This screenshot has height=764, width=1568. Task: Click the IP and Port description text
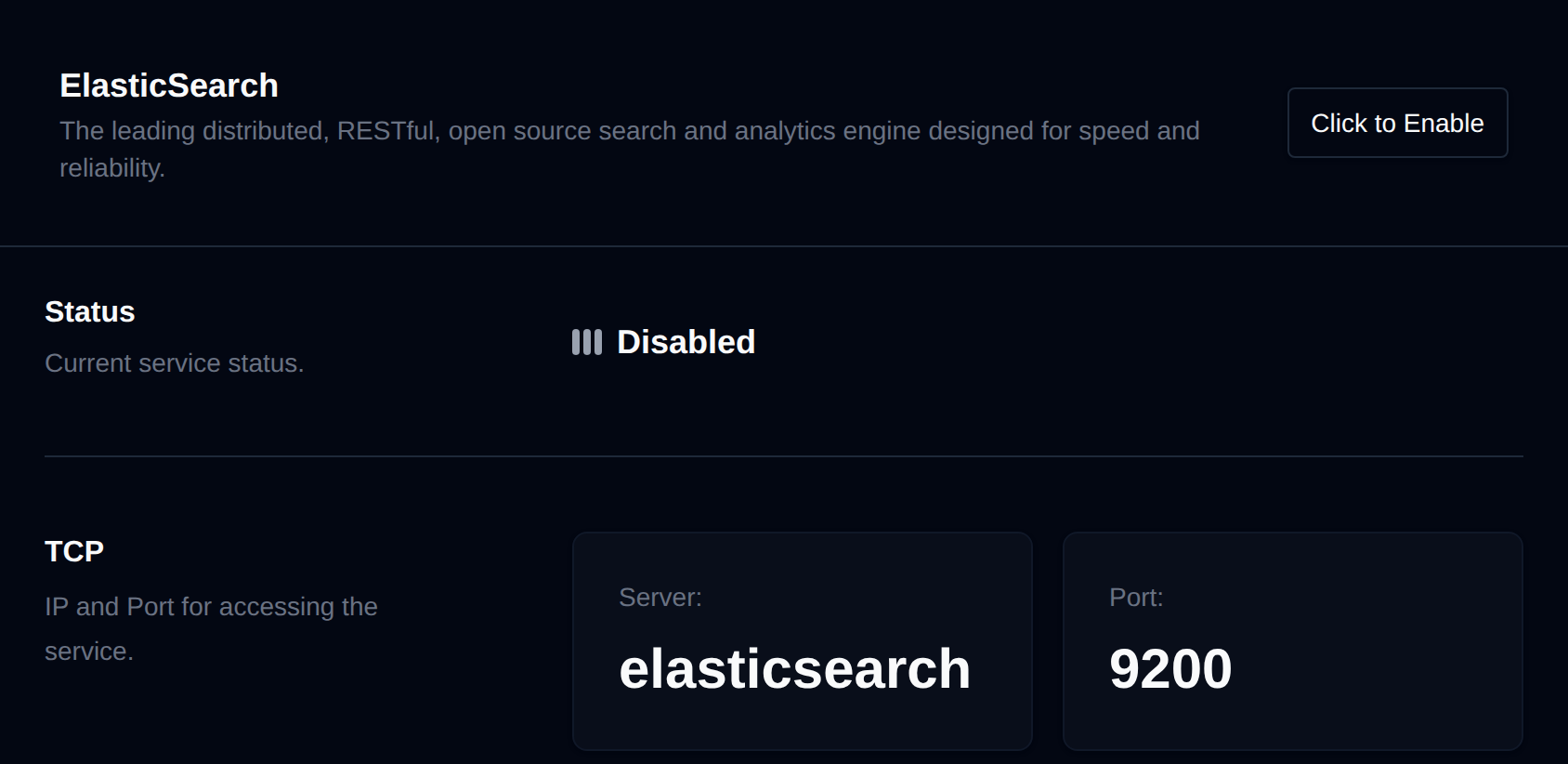(211, 628)
